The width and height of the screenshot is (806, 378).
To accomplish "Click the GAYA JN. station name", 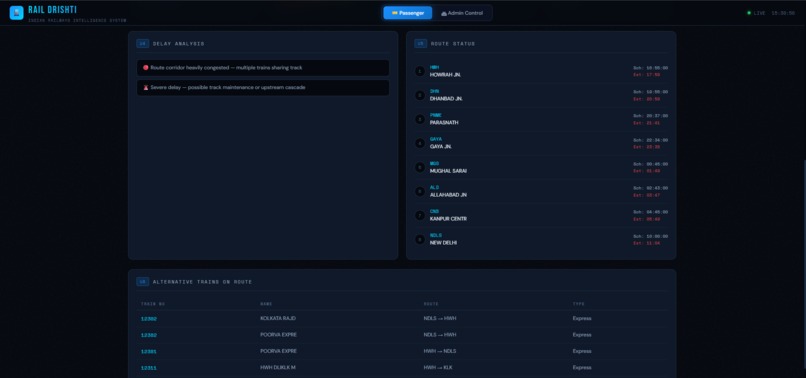I will (441, 147).
